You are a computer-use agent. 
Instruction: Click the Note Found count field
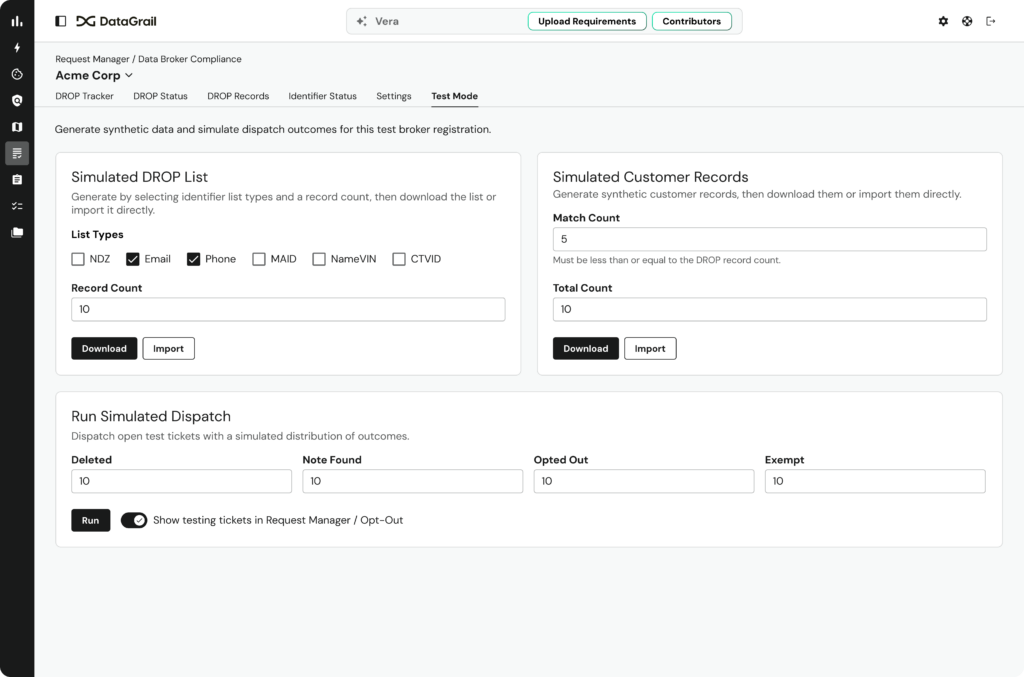coord(413,481)
